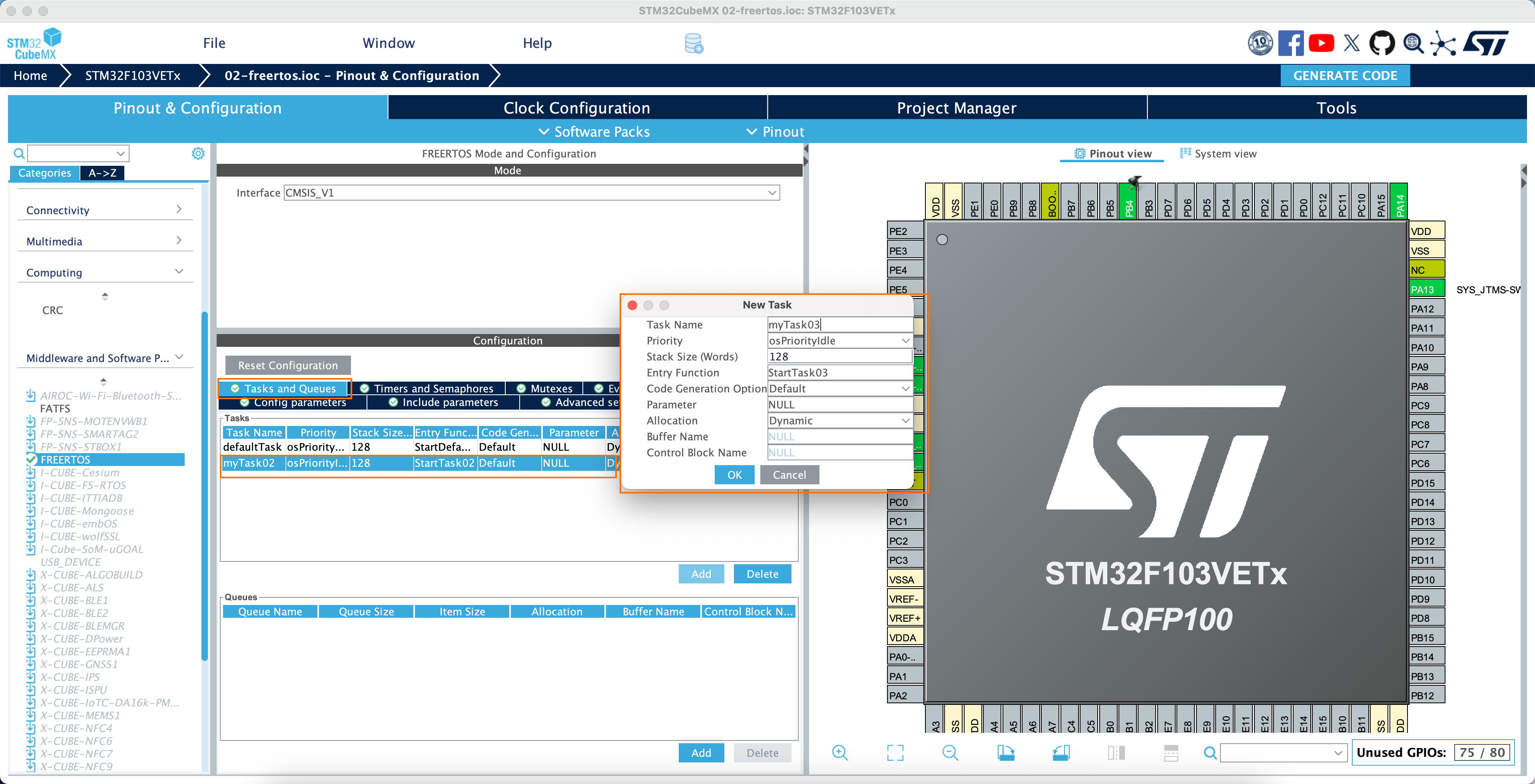Rotate the chip clockwise
This screenshot has width=1535, height=784.
1005,752
